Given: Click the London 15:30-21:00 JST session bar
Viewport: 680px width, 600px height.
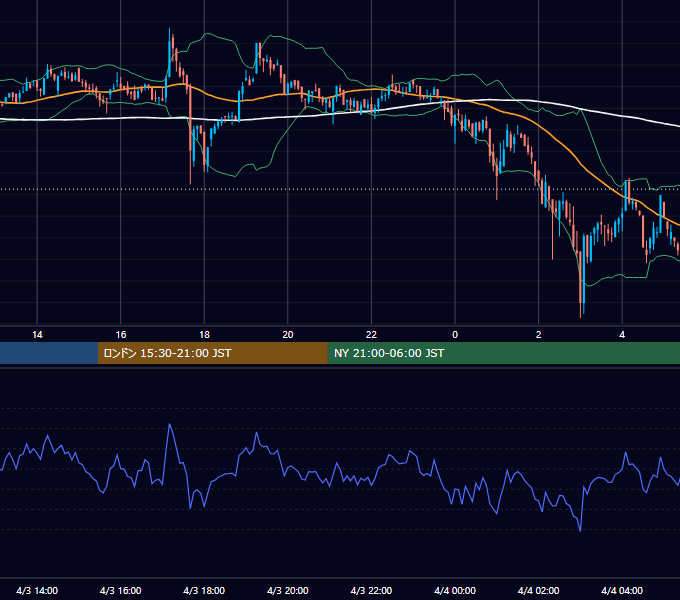Looking at the screenshot, I should click(x=212, y=353).
